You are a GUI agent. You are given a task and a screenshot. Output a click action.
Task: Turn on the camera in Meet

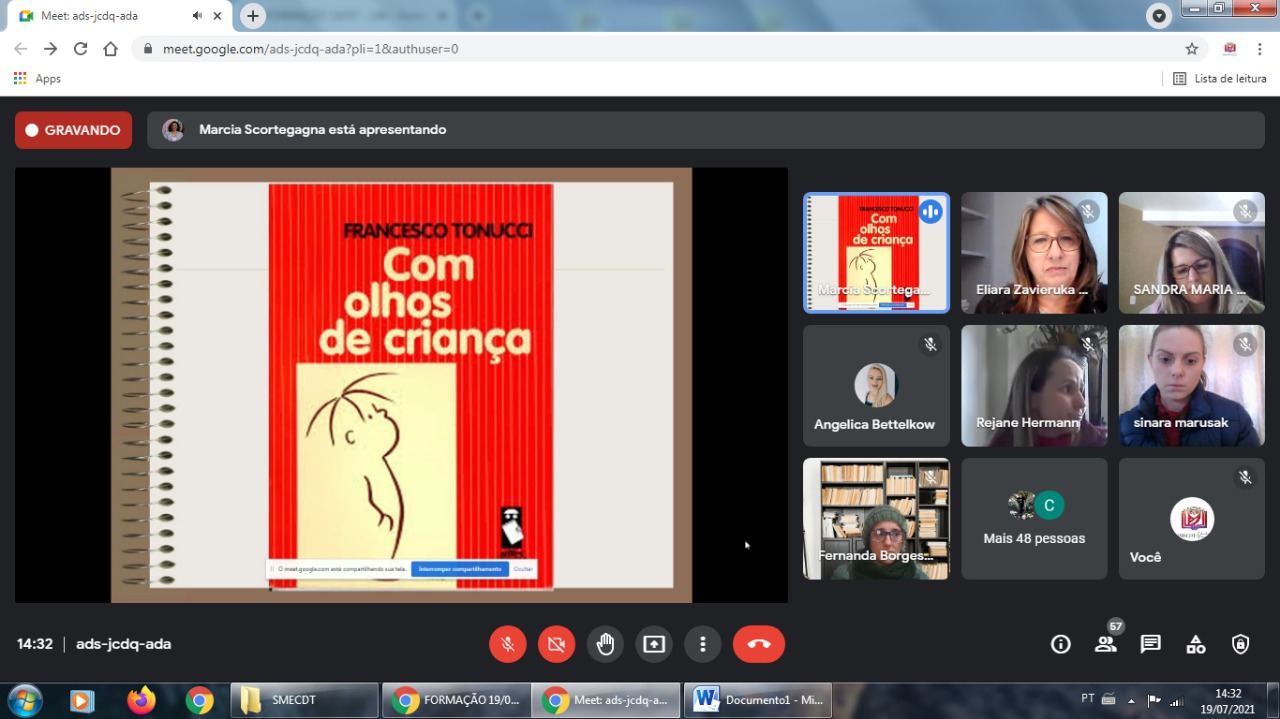556,644
